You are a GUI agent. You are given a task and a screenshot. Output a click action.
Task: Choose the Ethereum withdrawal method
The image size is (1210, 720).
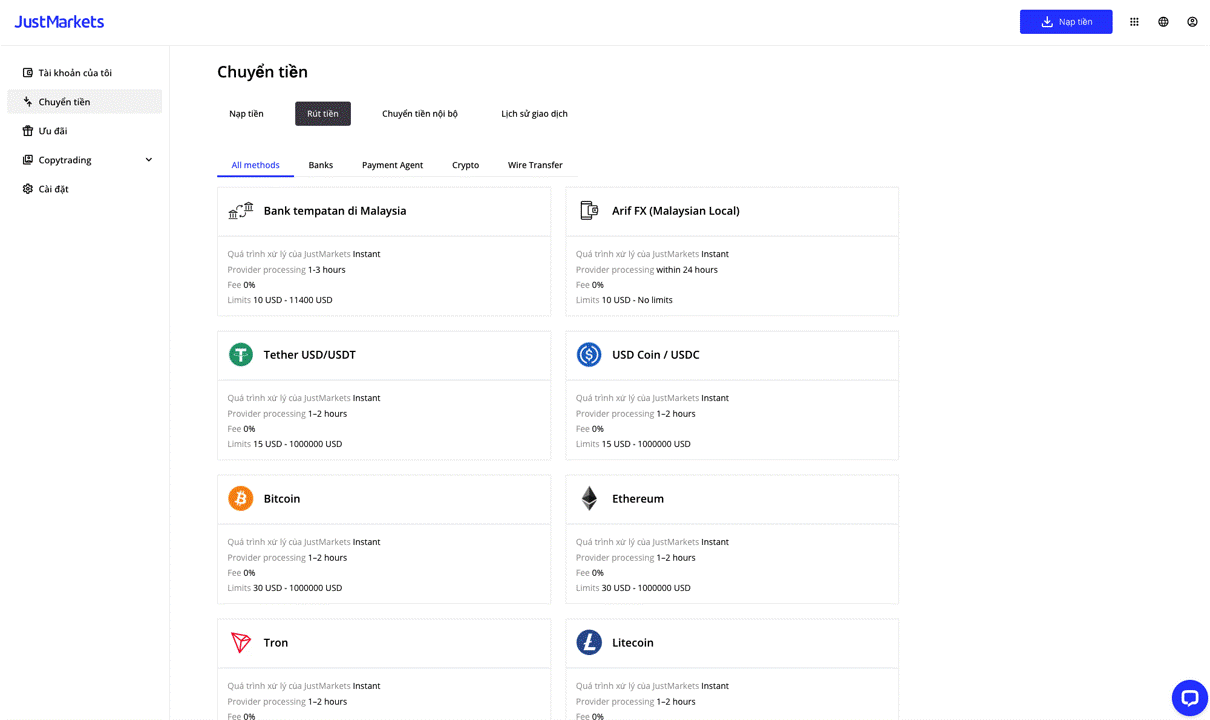(732, 539)
